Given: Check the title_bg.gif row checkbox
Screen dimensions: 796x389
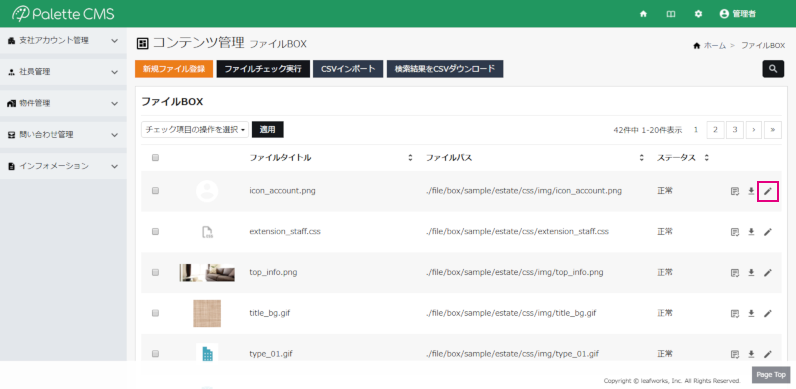Looking at the screenshot, I should pyautogui.click(x=155, y=313).
